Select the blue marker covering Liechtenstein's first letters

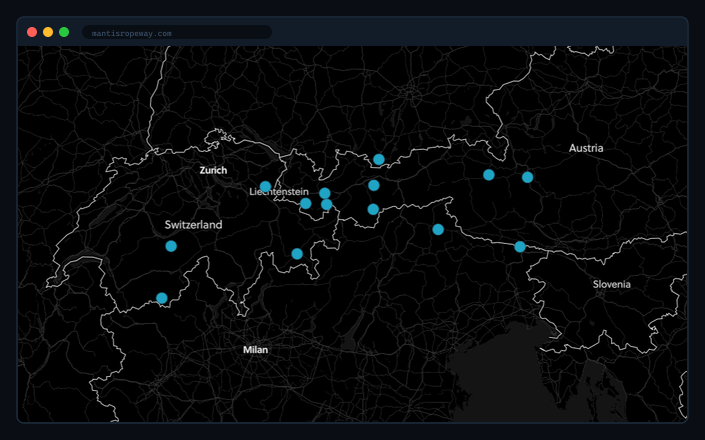point(265,187)
